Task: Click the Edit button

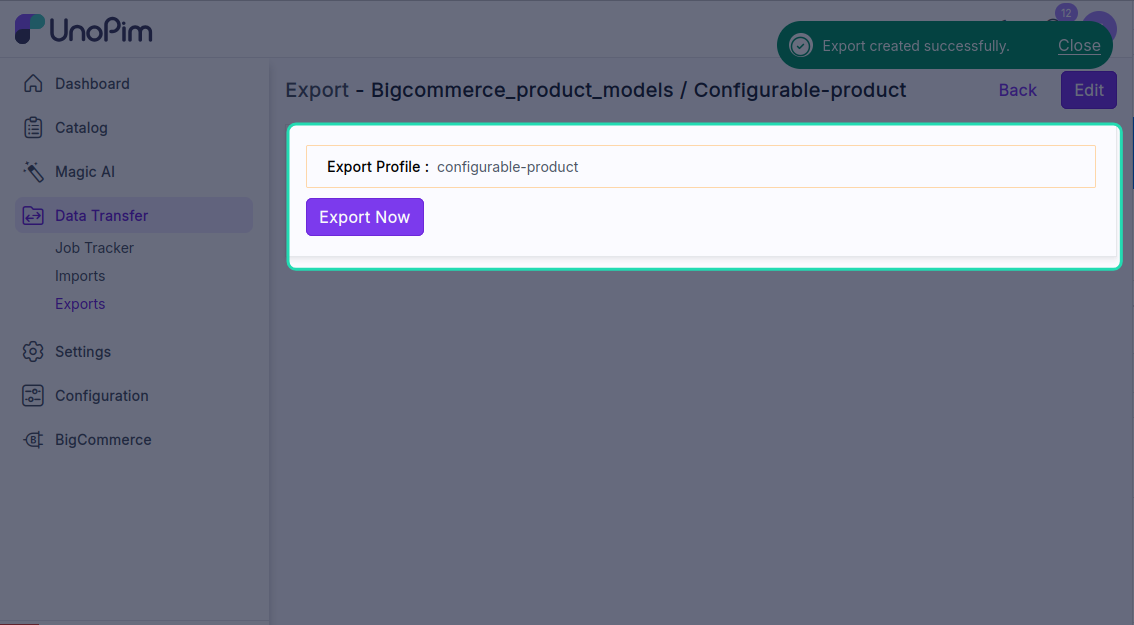Action: tap(1088, 90)
